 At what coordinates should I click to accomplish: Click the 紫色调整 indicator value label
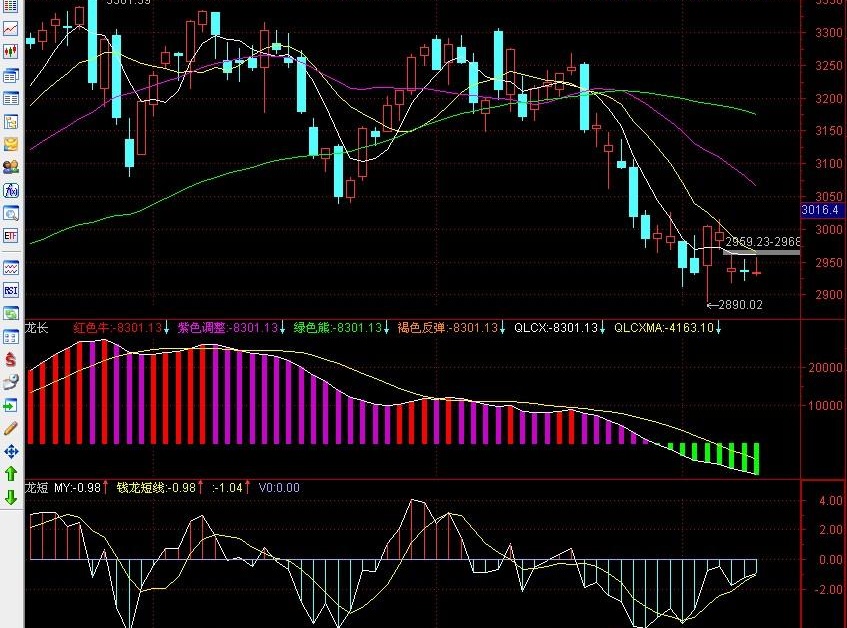227,328
